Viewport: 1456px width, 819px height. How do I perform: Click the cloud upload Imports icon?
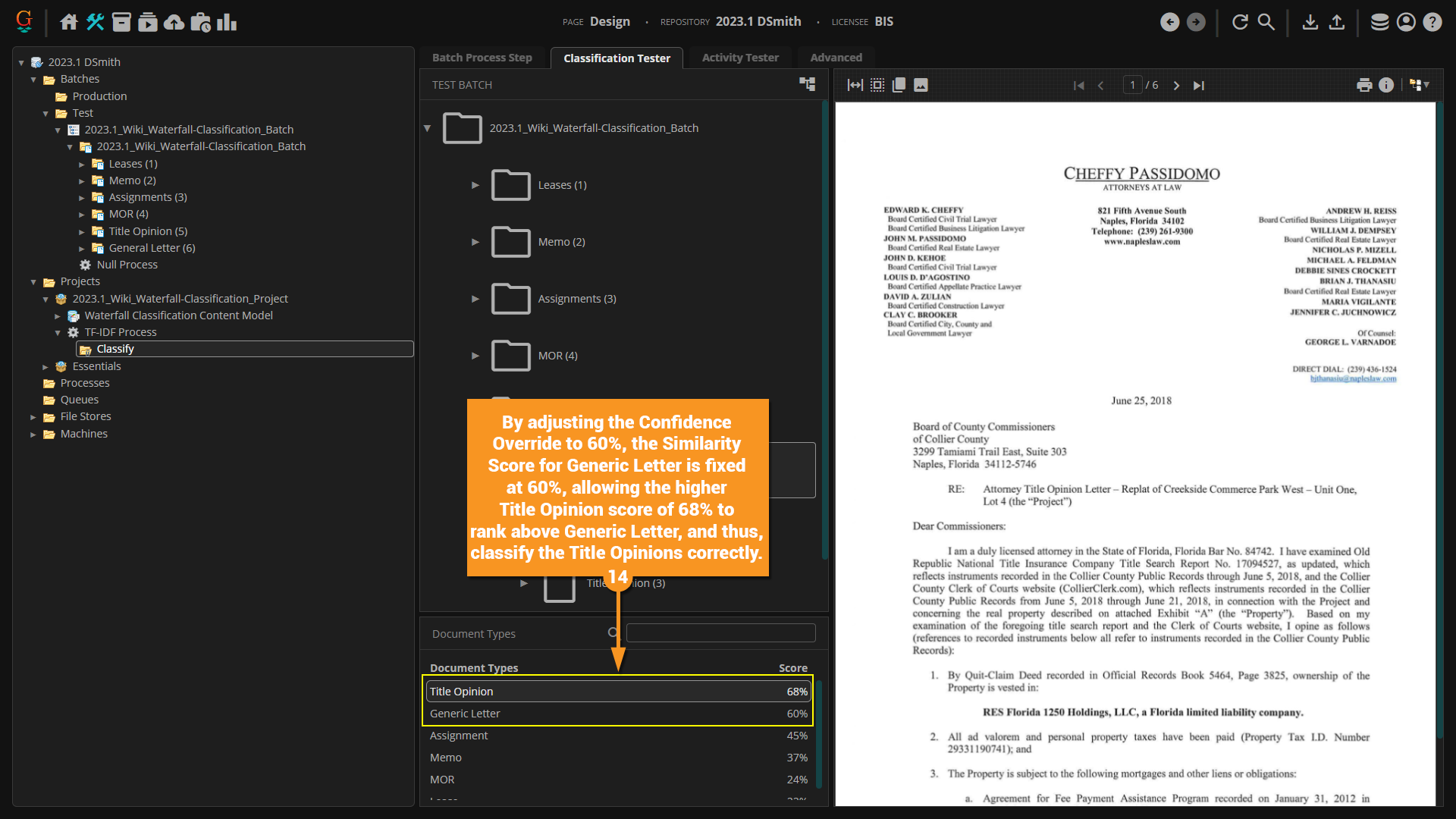174,22
